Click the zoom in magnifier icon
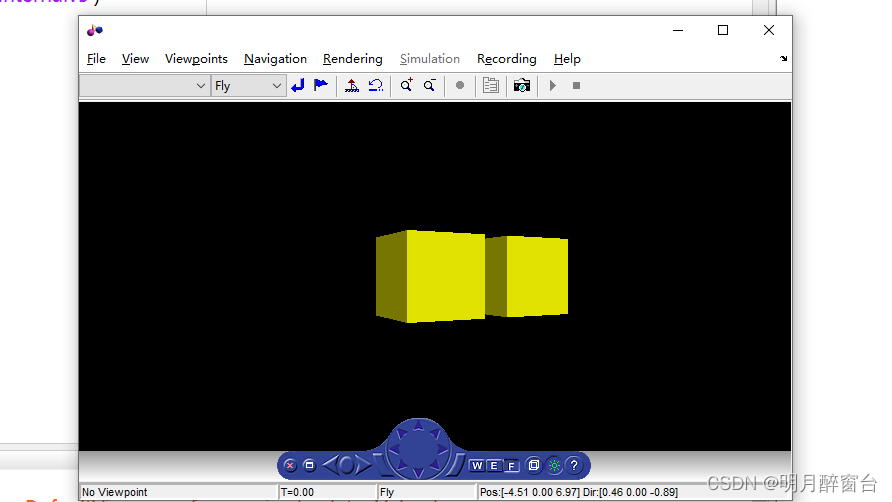 click(x=406, y=85)
